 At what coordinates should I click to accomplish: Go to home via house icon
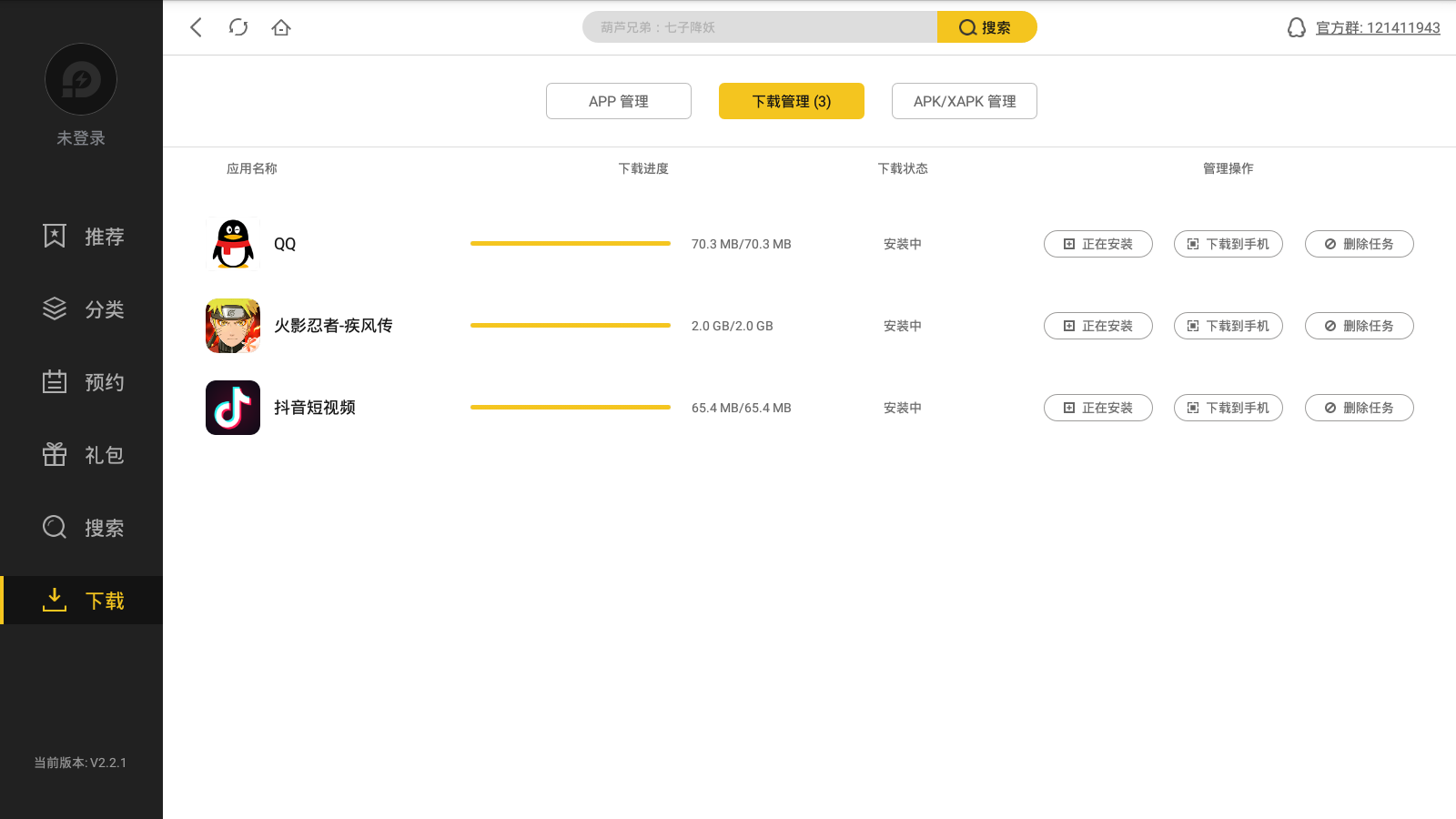[281, 27]
